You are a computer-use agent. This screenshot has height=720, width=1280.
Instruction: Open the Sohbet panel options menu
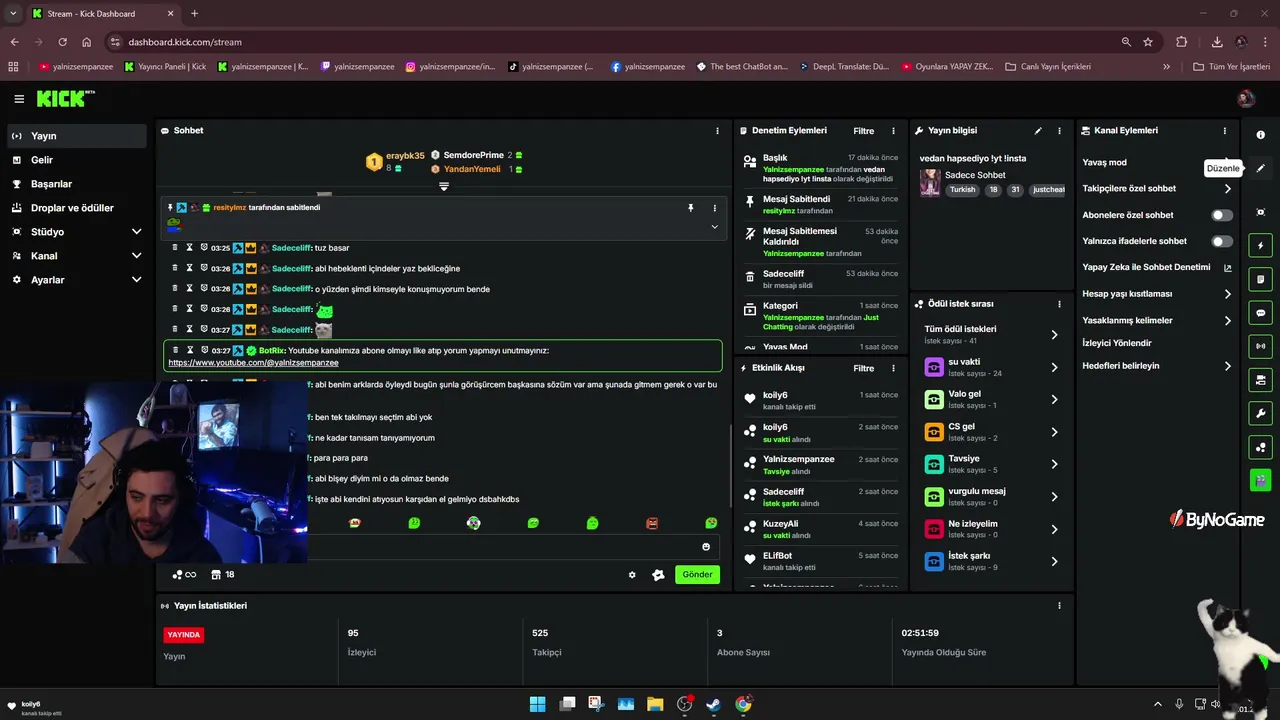(716, 131)
